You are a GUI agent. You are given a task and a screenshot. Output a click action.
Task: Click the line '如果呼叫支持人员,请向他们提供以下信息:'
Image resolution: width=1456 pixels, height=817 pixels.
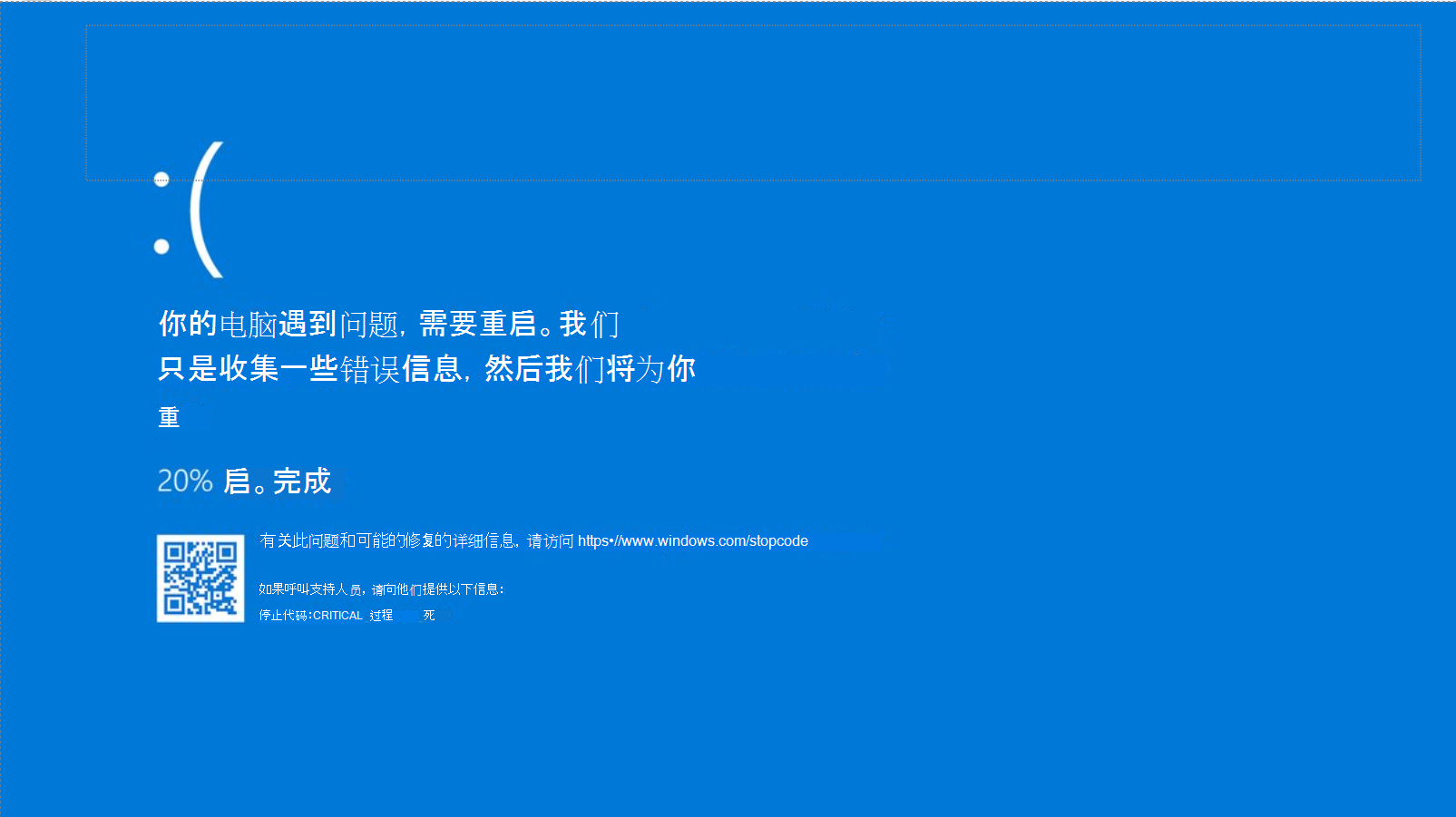click(381, 589)
